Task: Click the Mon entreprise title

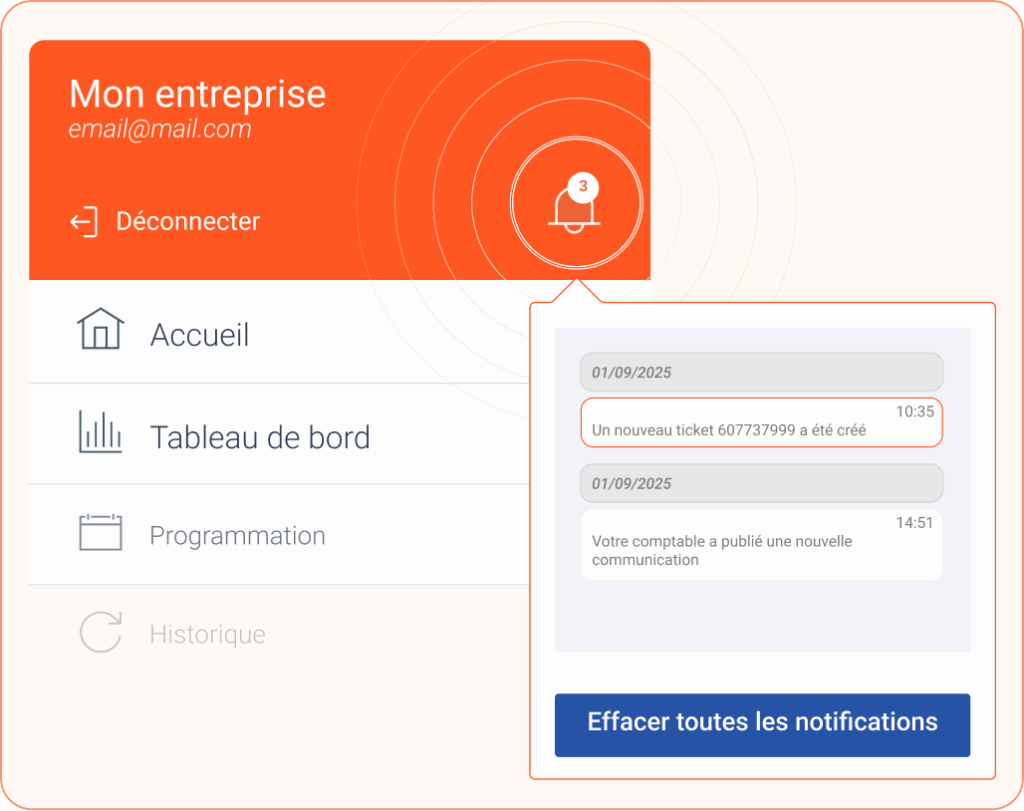Action: point(197,94)
